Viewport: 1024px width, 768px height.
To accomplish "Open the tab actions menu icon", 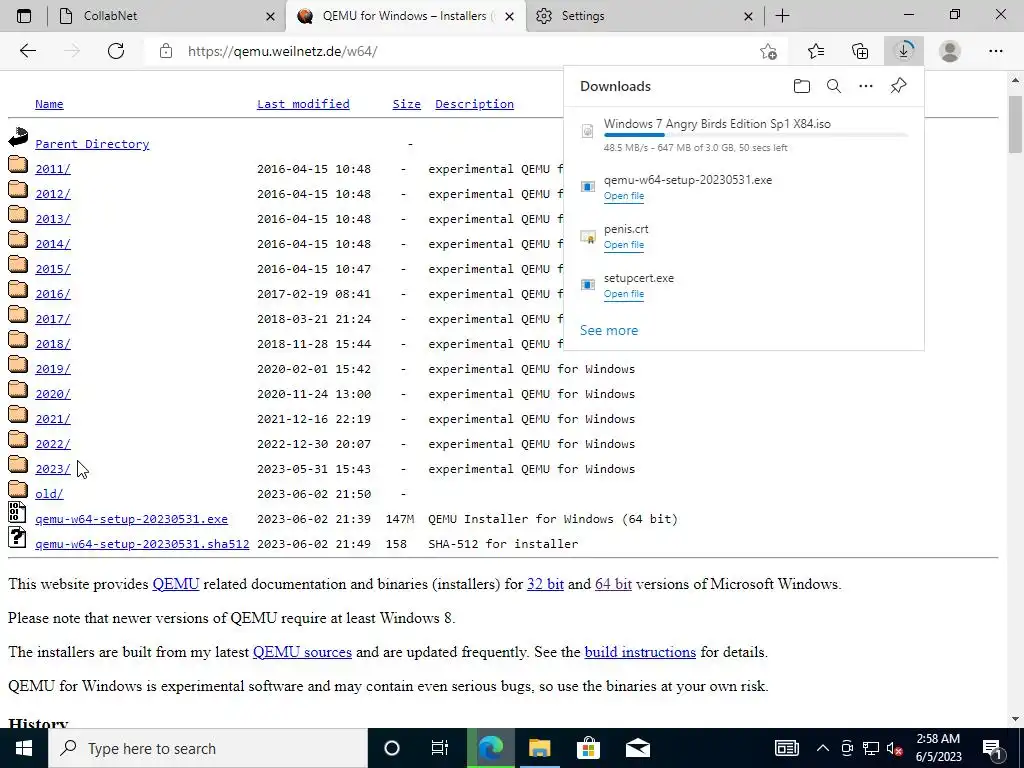I will (x=24, y=16).
